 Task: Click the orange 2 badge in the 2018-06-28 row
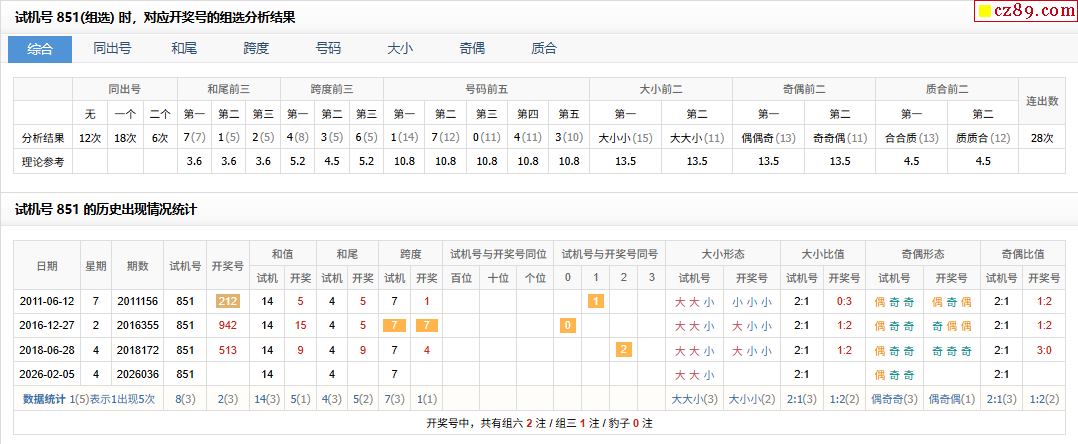[624, 350]
